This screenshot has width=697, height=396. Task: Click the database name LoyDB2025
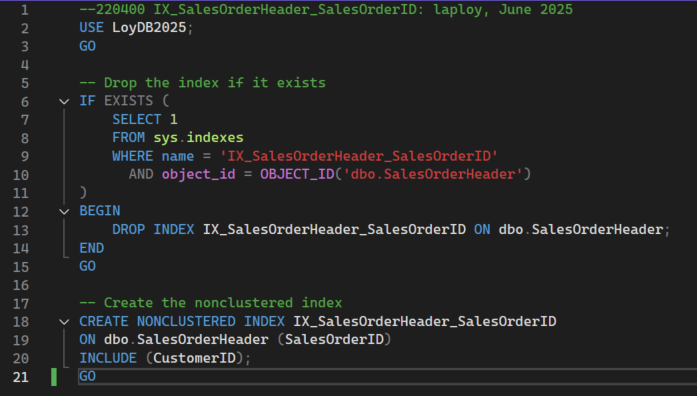tap(149, 28)
